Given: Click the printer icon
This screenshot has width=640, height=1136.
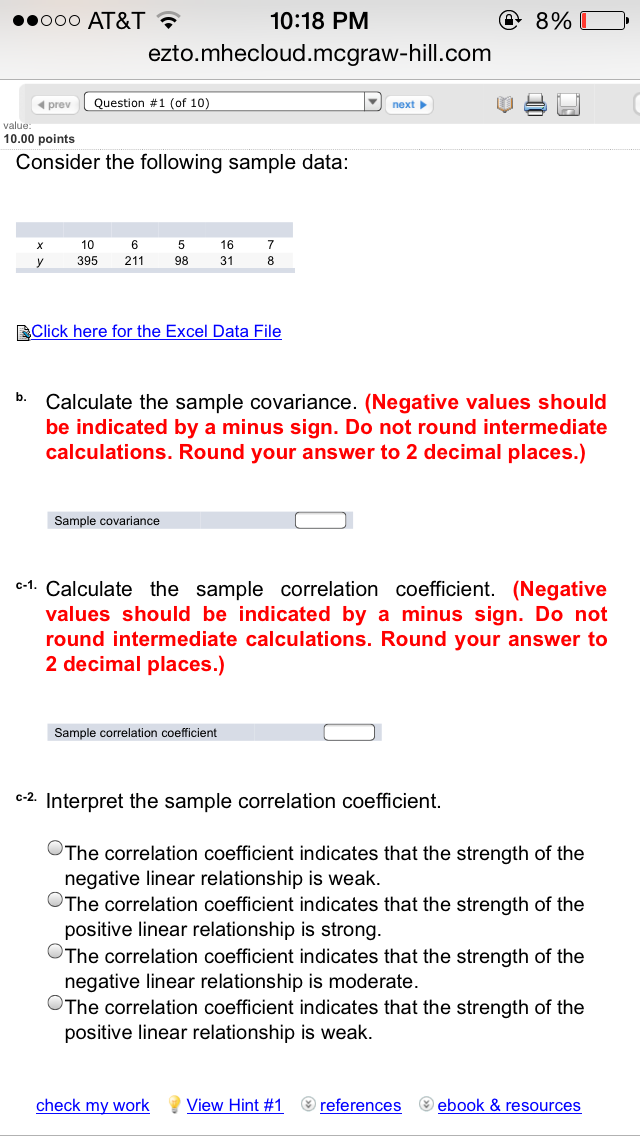Looking at the screenshot, I should click(535, 104).
